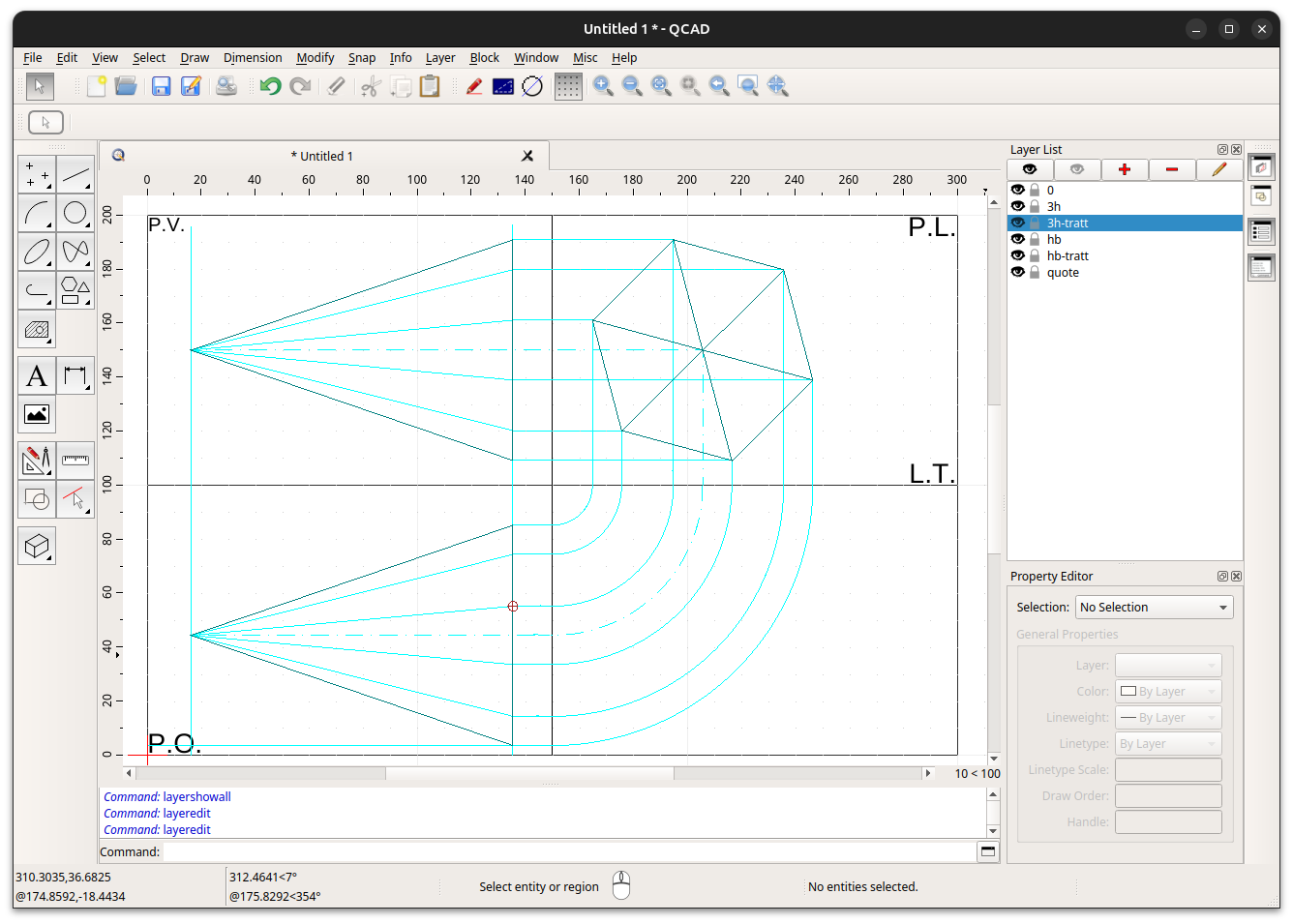Open the Dimension menu
The image size is (1293, 924).
pyautogui.click(x=253, y=58)
